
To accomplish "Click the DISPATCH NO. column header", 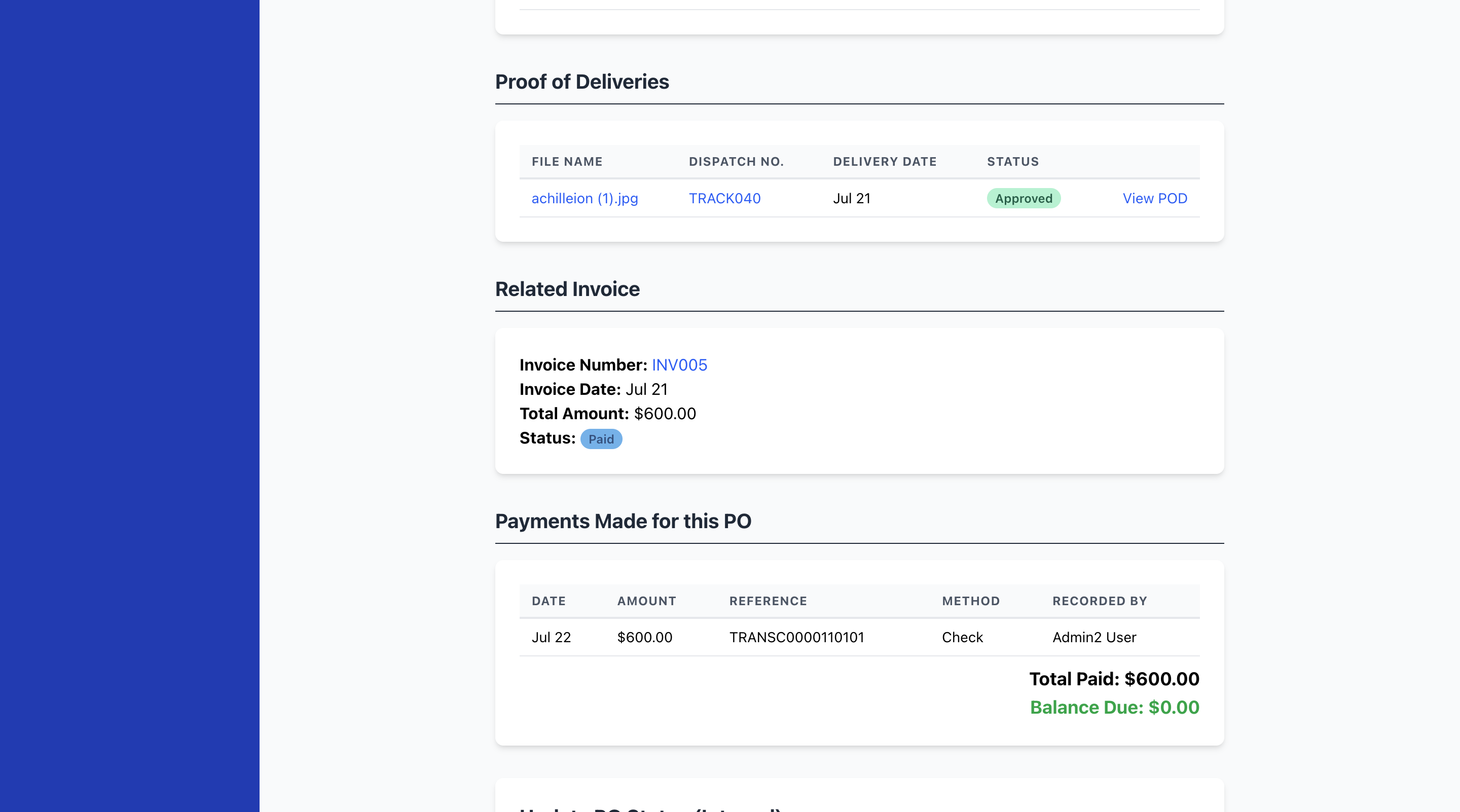I will 736,162.
